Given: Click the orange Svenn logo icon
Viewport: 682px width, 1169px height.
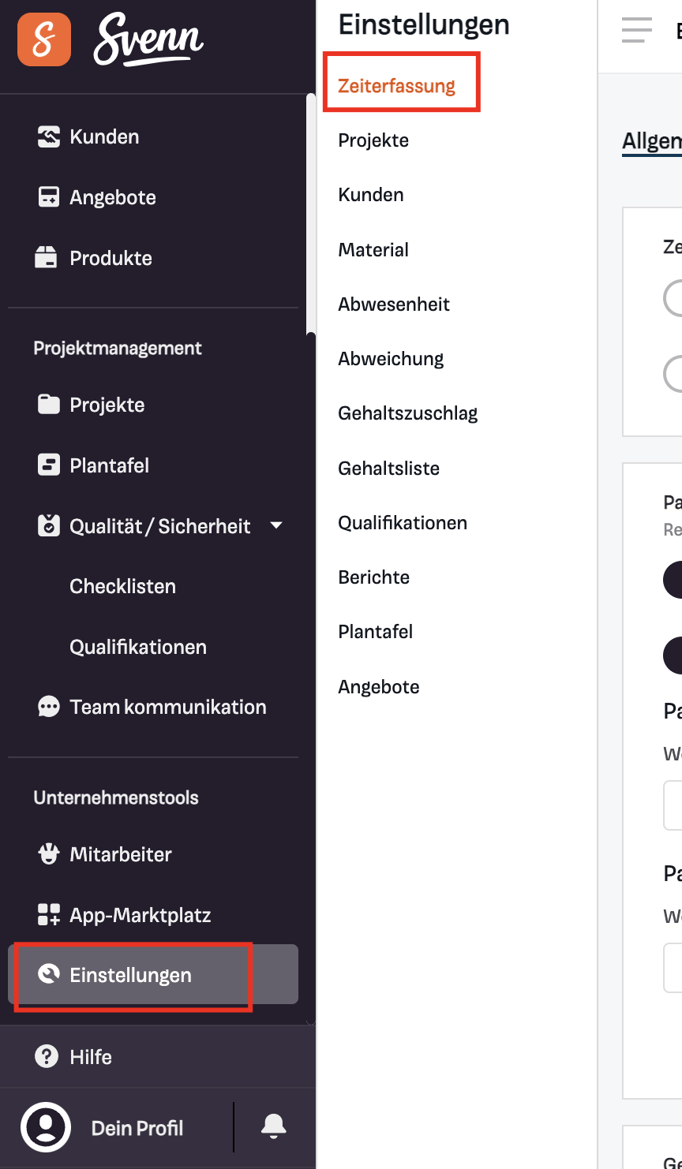Looking at the screenshot, I should [44, 40].
